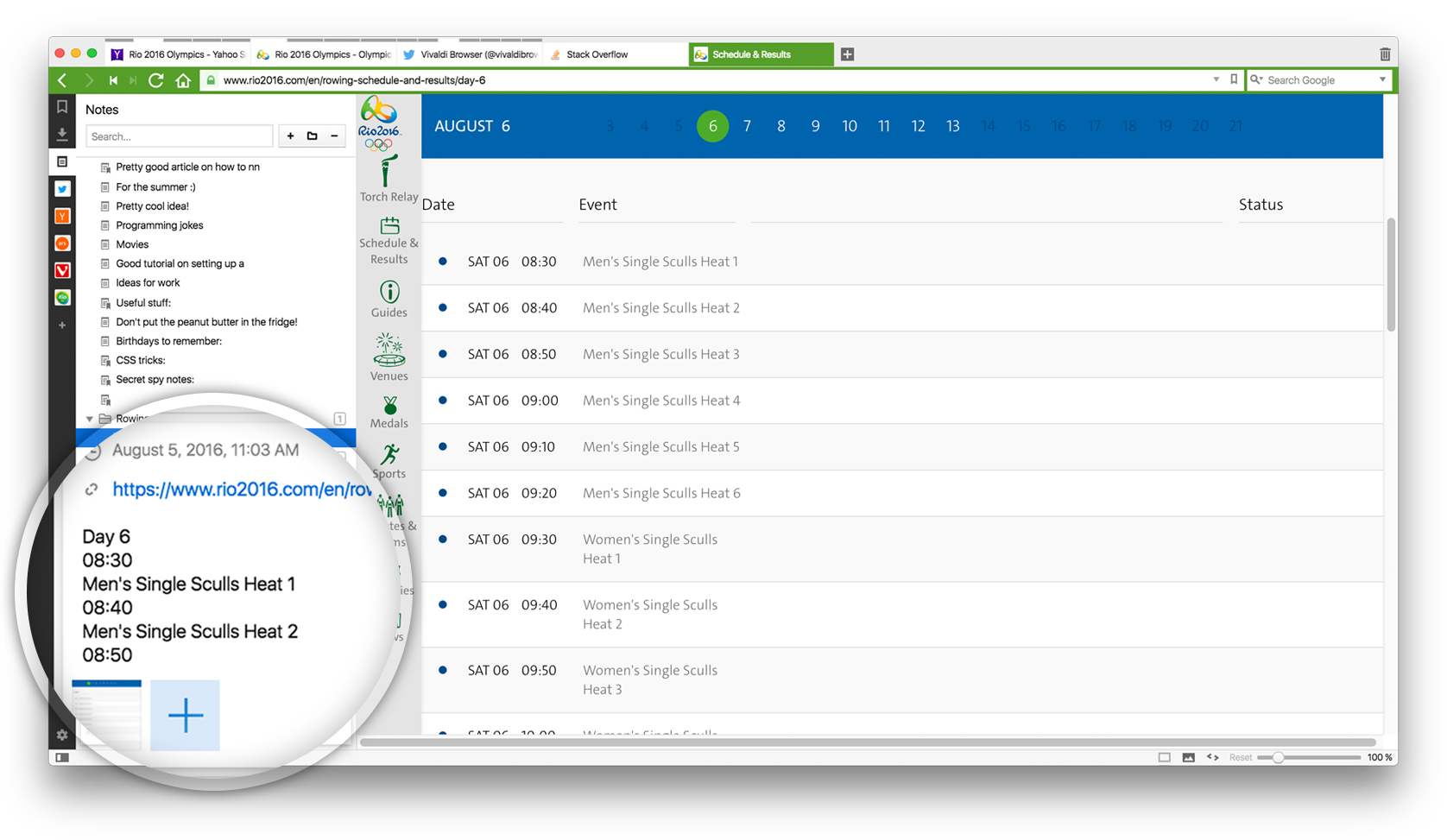Click the forward navigation arrow
The width and height of the screenshot is (1447, 840).
tap(89, 80)
